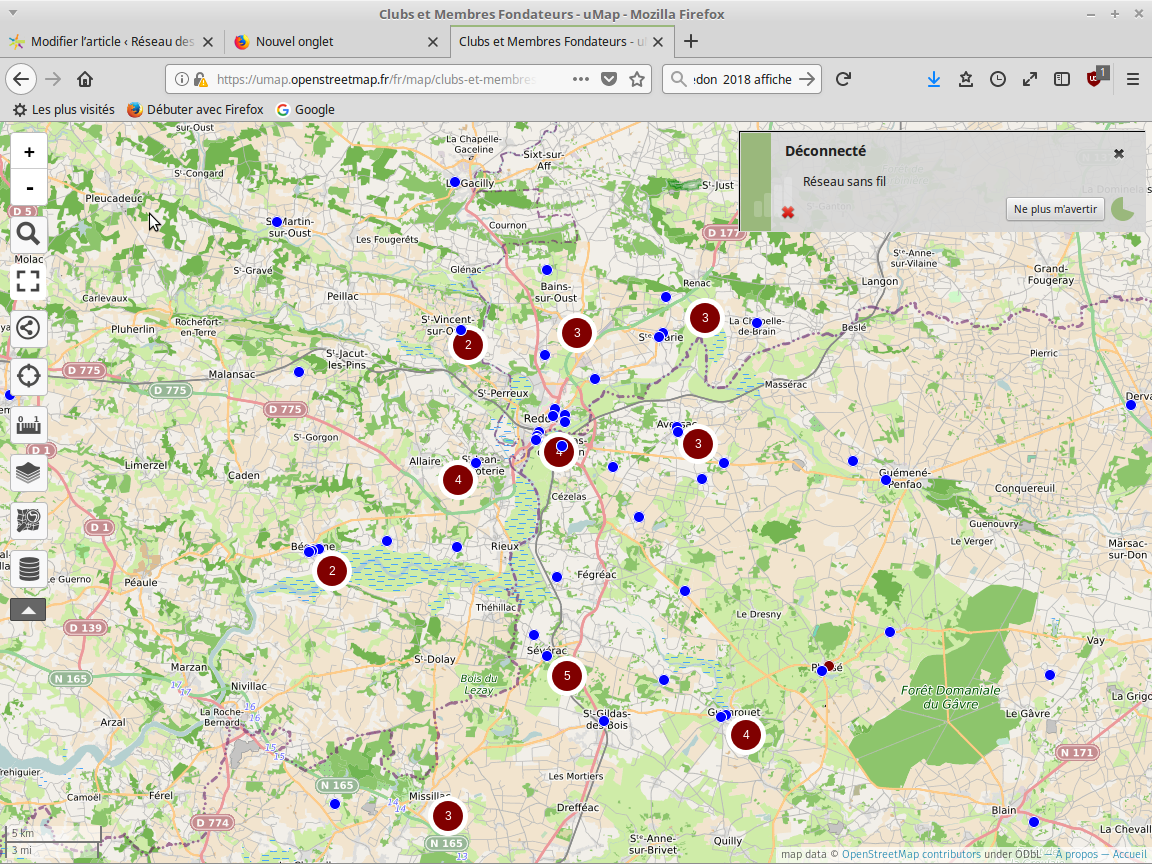Zoom out of the map

[x=29, y=188]
